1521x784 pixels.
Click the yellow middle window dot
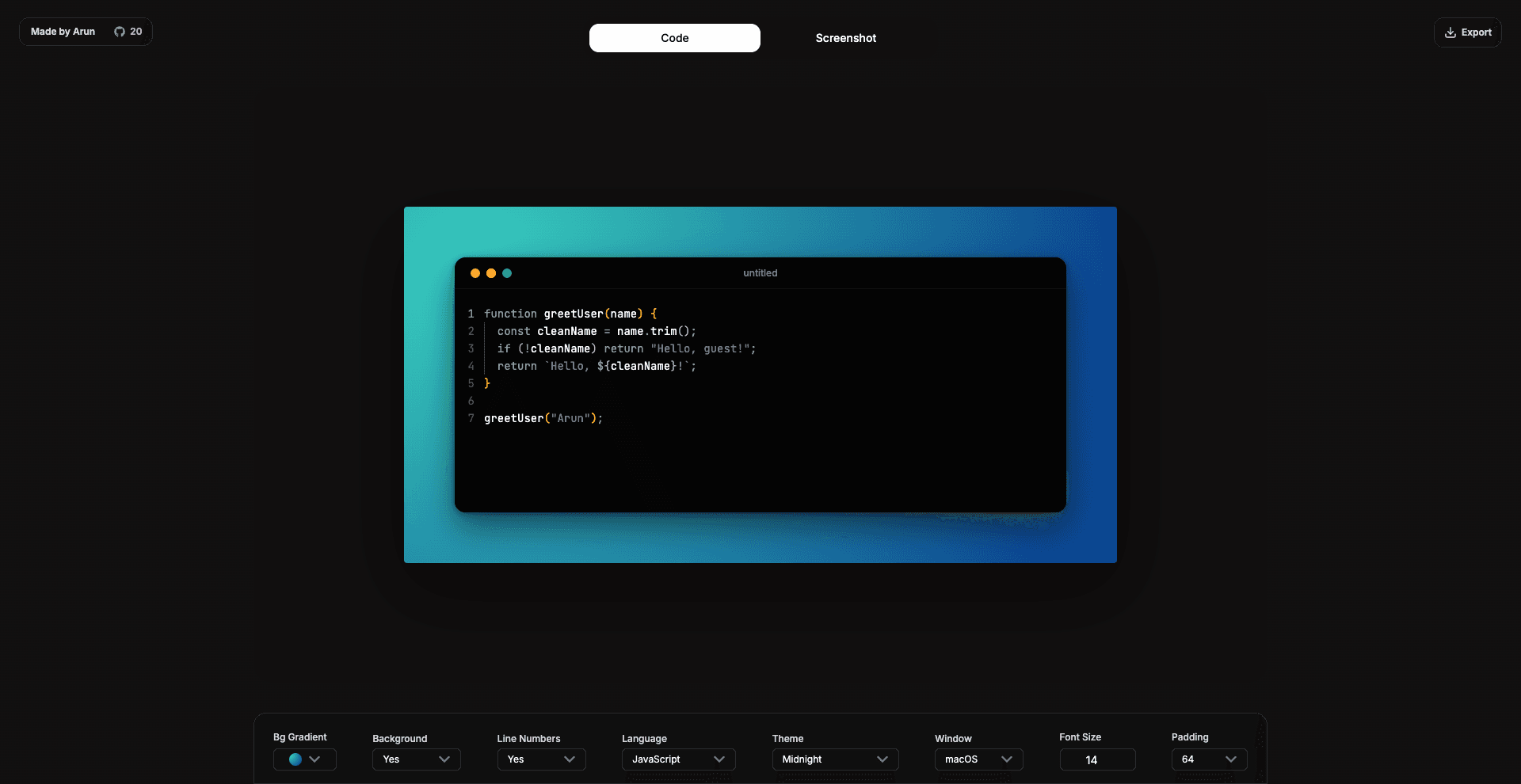click(491, 273)
